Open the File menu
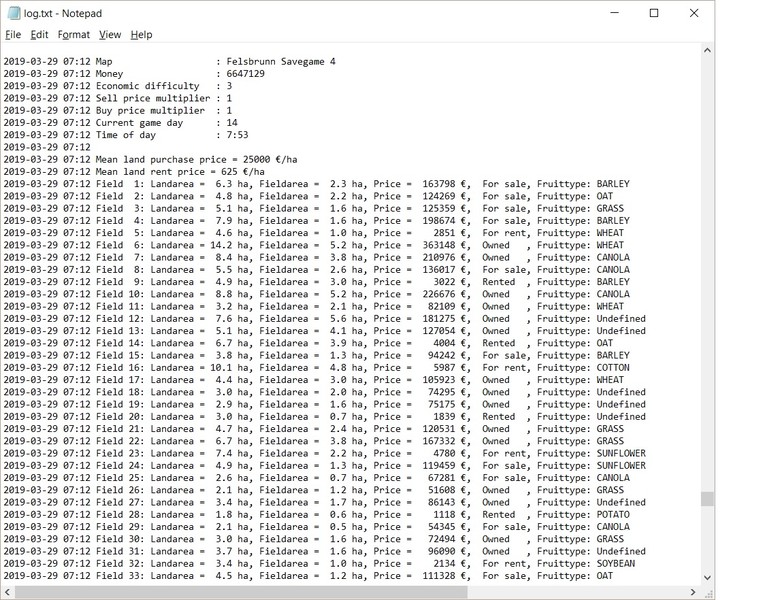This screenshot has width=784, height=600. [13, 34]
